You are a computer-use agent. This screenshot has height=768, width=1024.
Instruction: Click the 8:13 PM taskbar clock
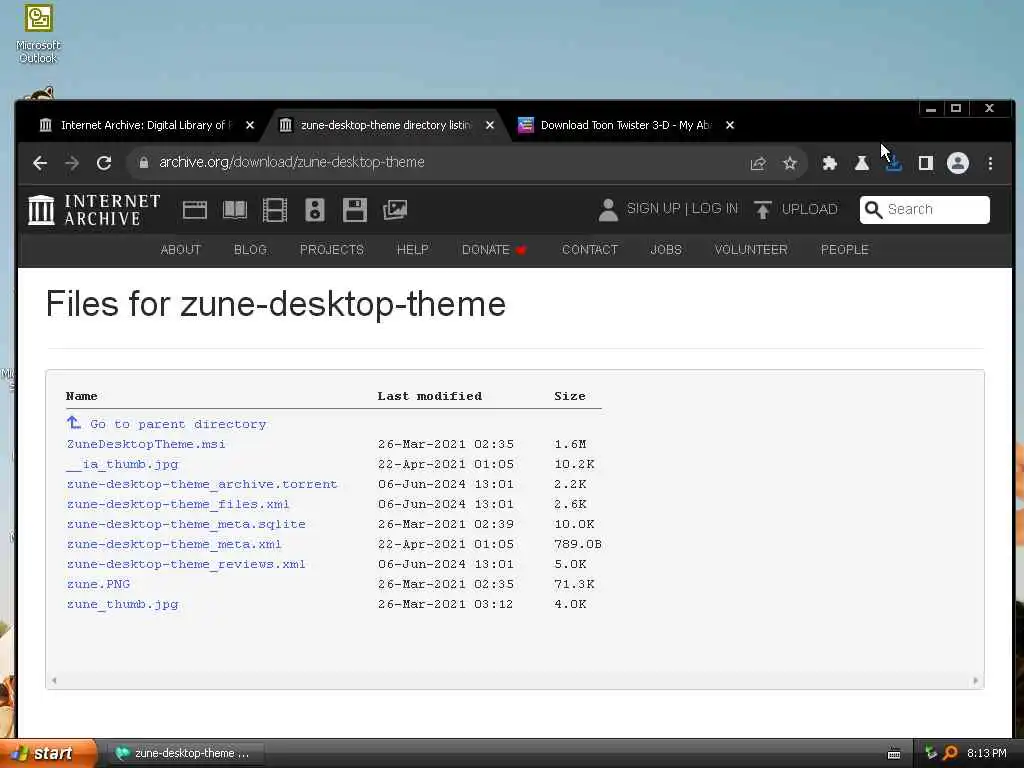pyautogui.click(x=987, y=753)
